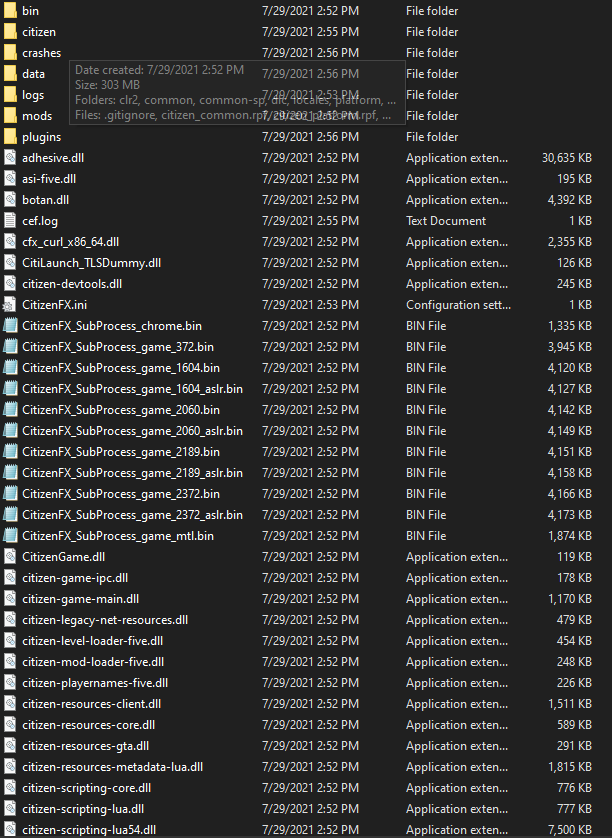This screenshot has width=612, height=838.
Task: Click the cfx_curl_x86_64.dll file icon
Action: [10, 242]
